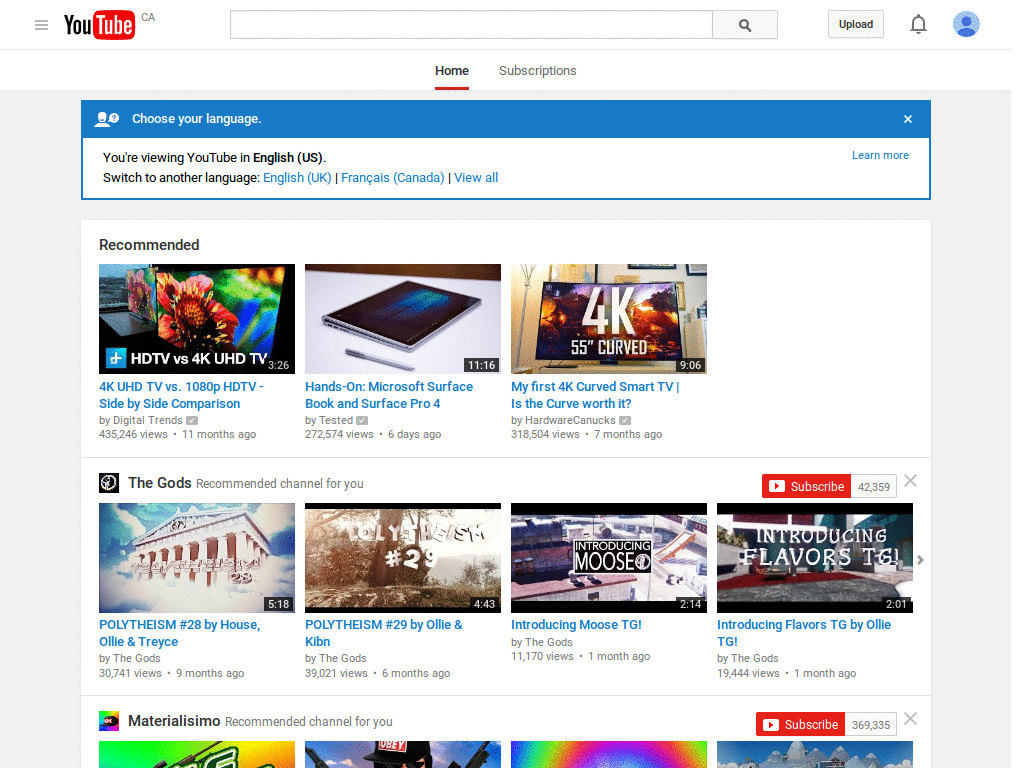Switch to the Subscriptions tab

coord(537,71)
